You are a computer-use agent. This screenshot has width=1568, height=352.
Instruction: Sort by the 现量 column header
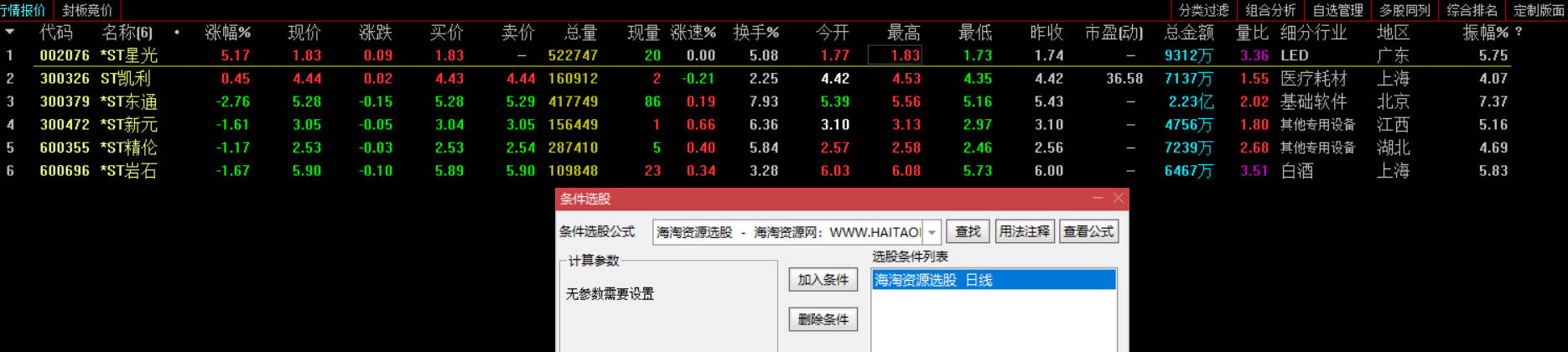coord(643,33)
